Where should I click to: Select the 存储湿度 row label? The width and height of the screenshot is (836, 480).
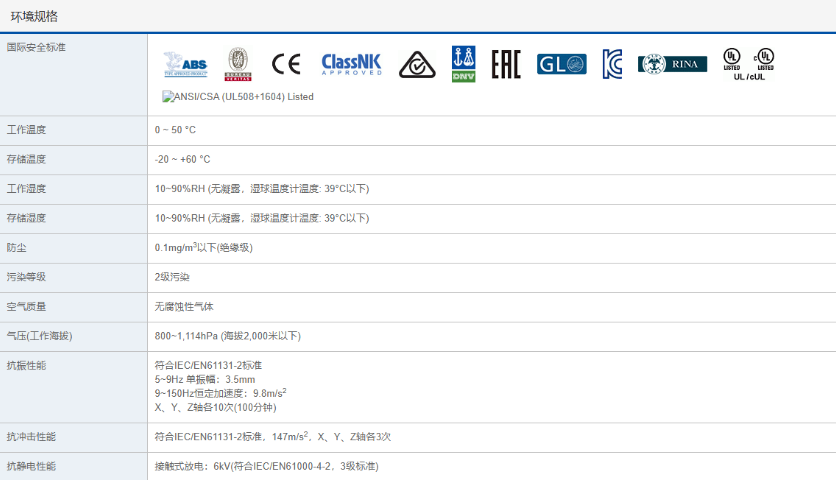click(x=26, y=218)
